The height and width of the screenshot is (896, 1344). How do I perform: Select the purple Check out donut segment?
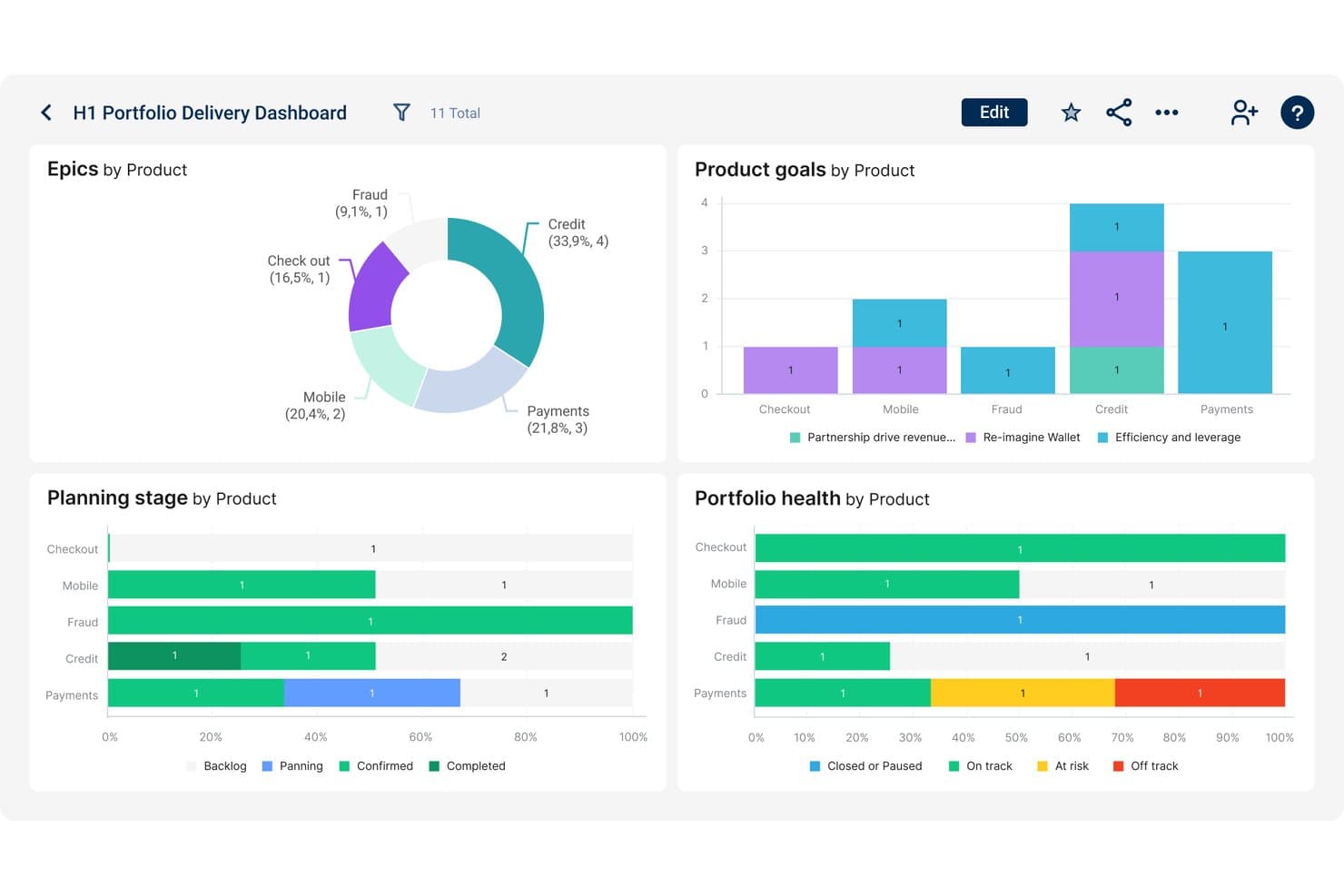(374, 289)
